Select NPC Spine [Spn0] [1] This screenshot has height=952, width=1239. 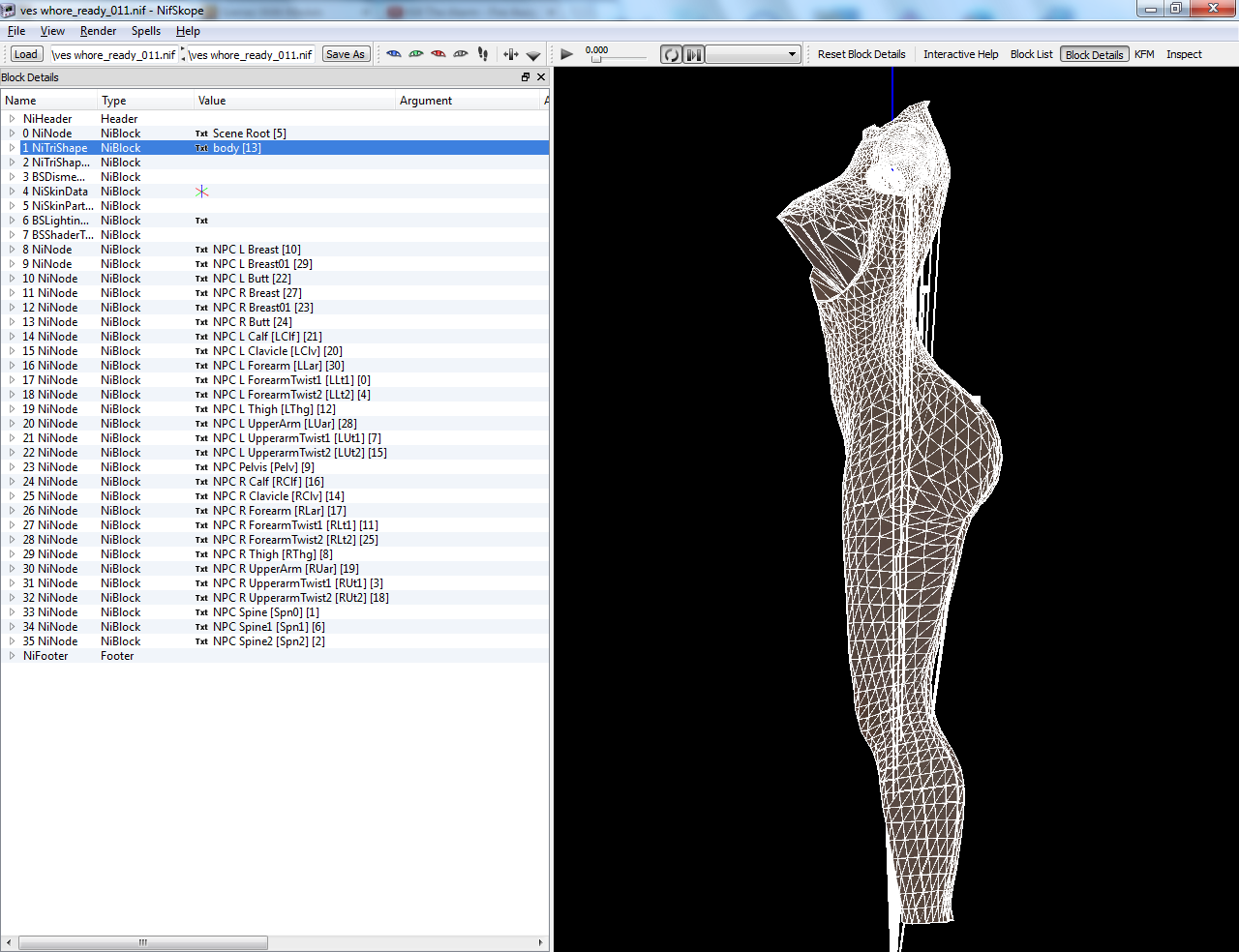266,612
